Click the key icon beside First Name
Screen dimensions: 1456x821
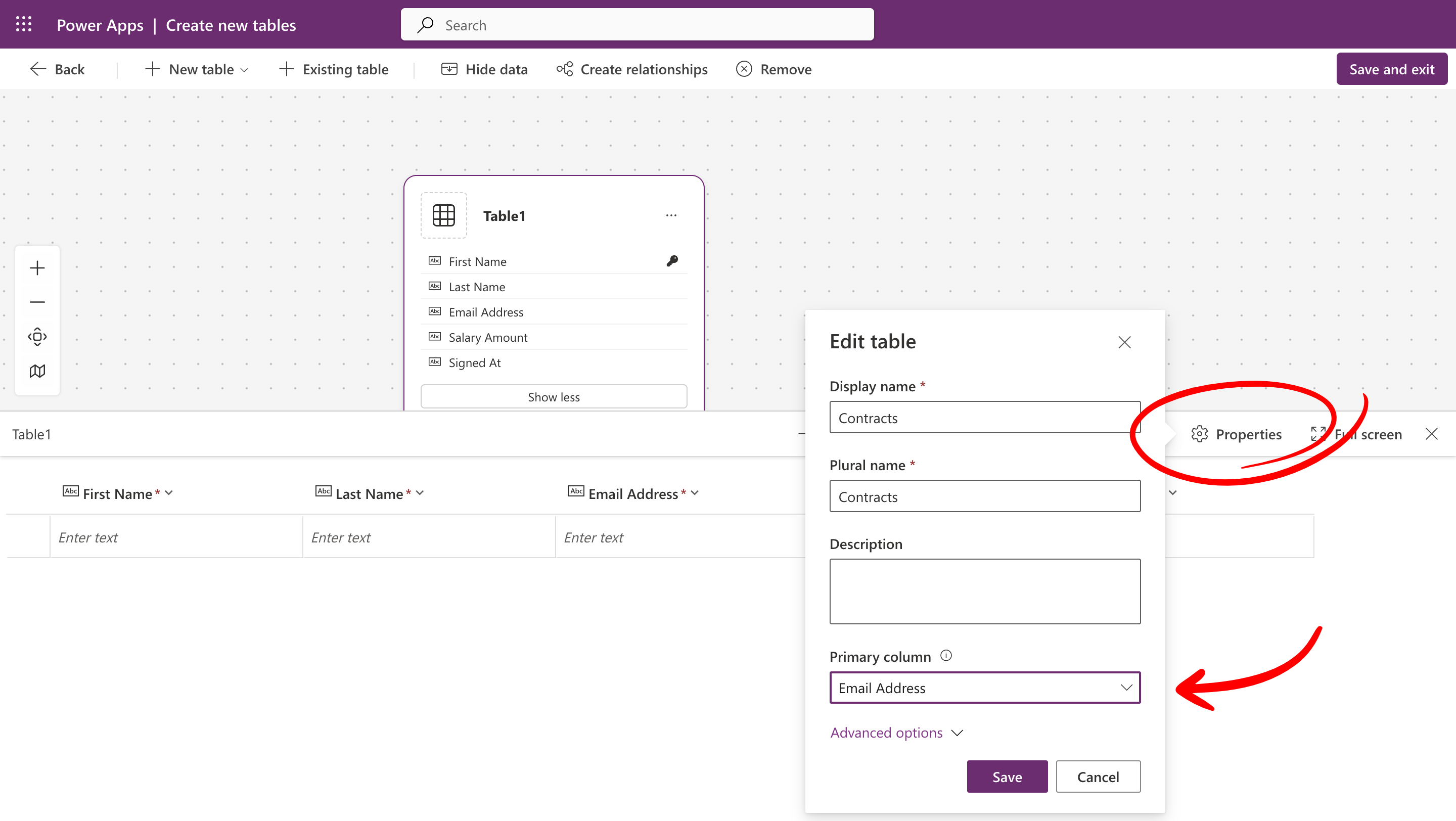click(x=672, y=261)
